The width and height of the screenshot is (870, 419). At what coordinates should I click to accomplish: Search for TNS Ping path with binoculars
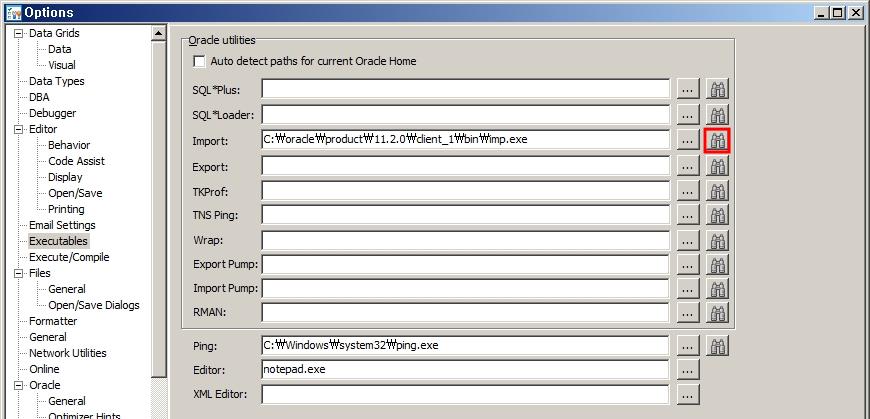(717, 216)
